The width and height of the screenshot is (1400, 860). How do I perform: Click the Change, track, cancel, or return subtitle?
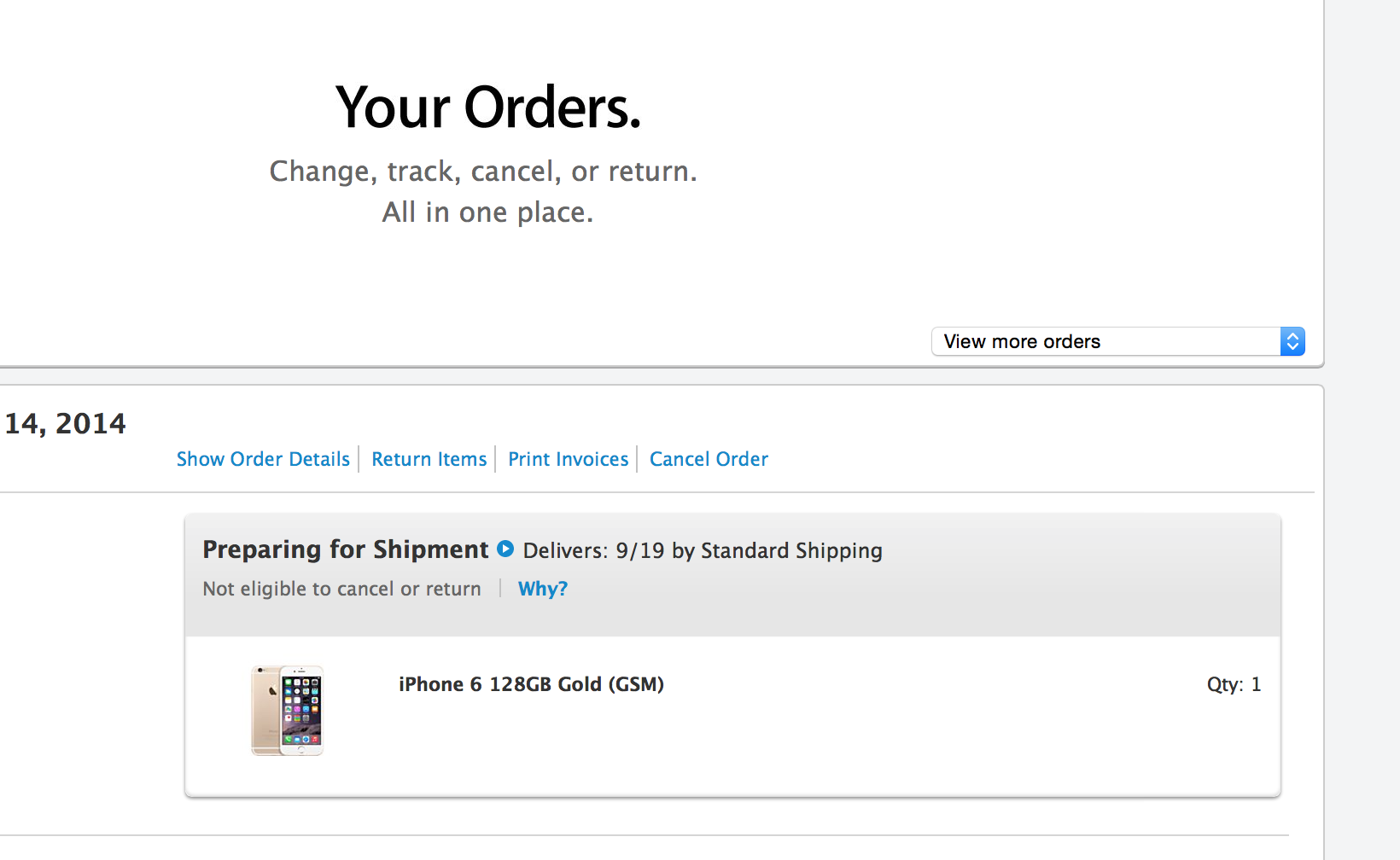(483, 171)
